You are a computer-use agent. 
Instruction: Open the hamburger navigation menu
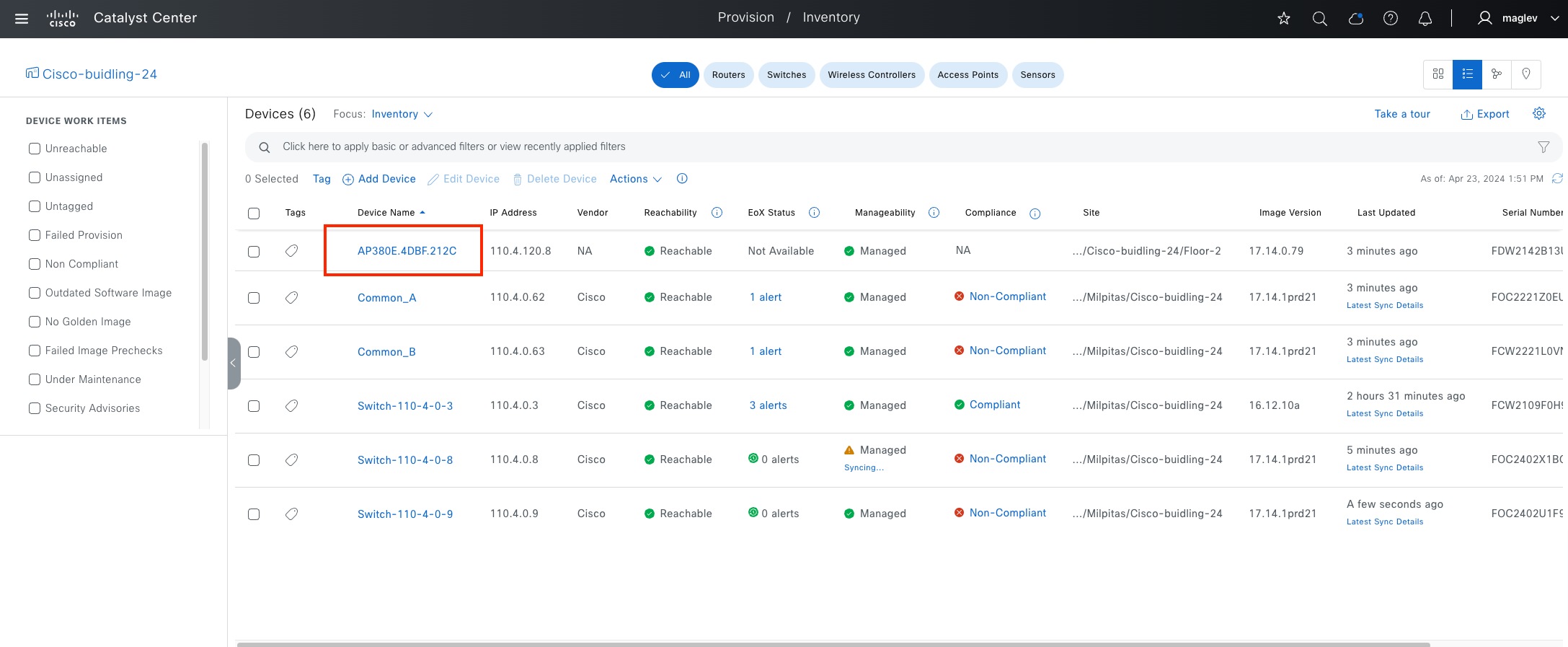point(22,19)
